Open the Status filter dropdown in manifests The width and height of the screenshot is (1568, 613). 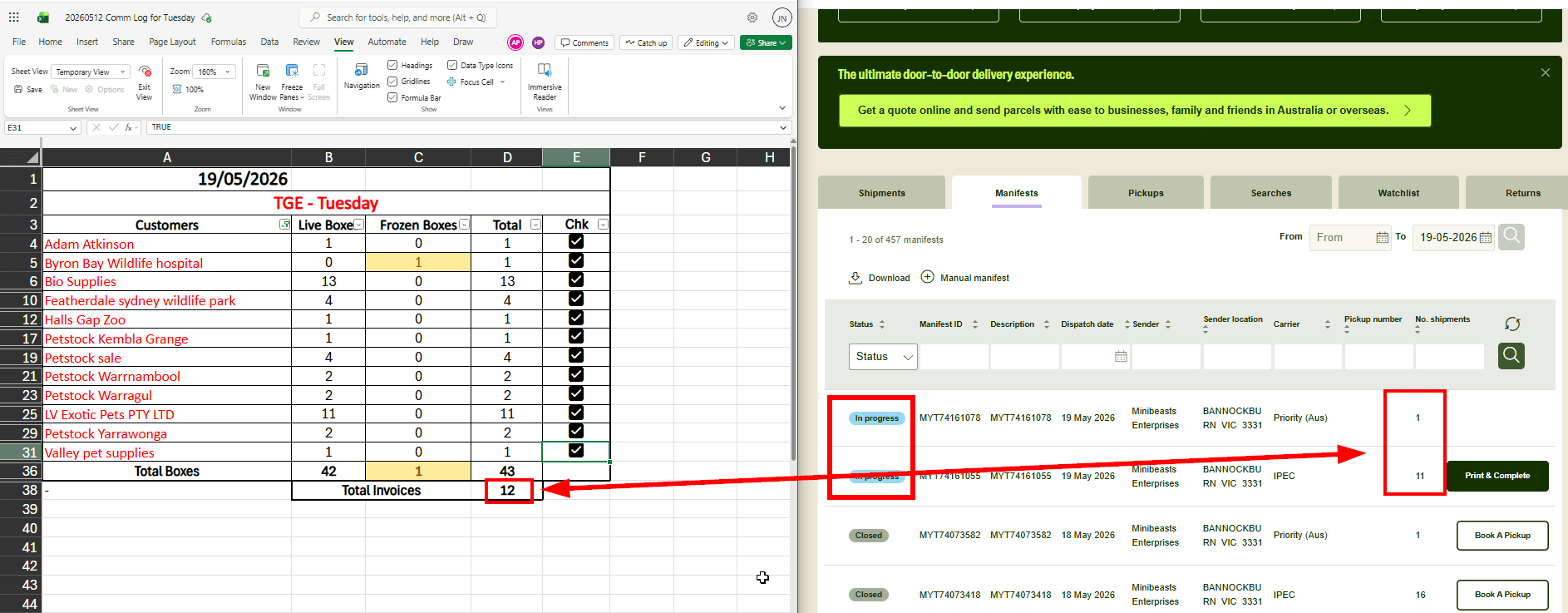coord(883,357)
